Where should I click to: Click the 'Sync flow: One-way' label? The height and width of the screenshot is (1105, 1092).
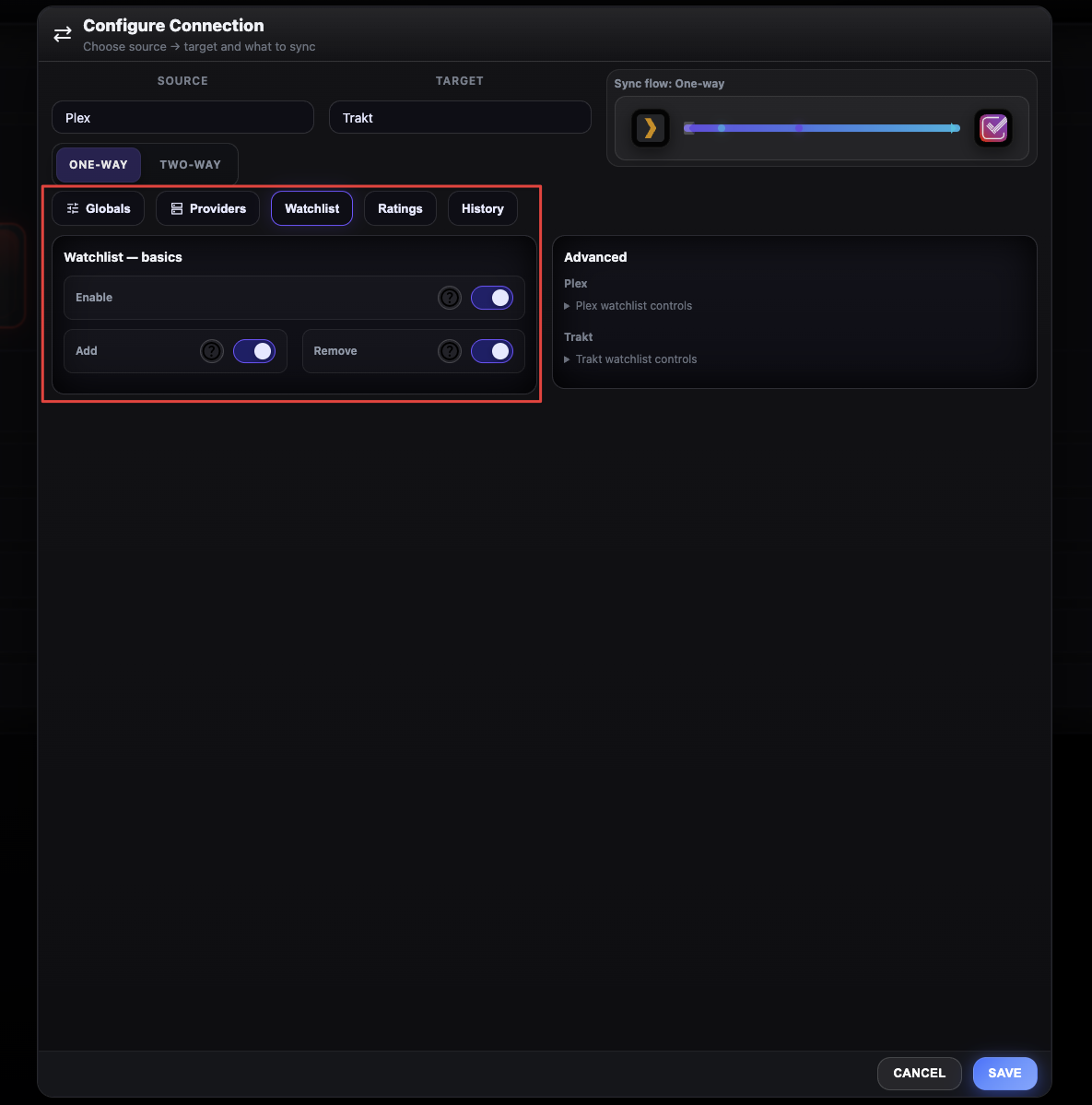click(x=669, y=84)
